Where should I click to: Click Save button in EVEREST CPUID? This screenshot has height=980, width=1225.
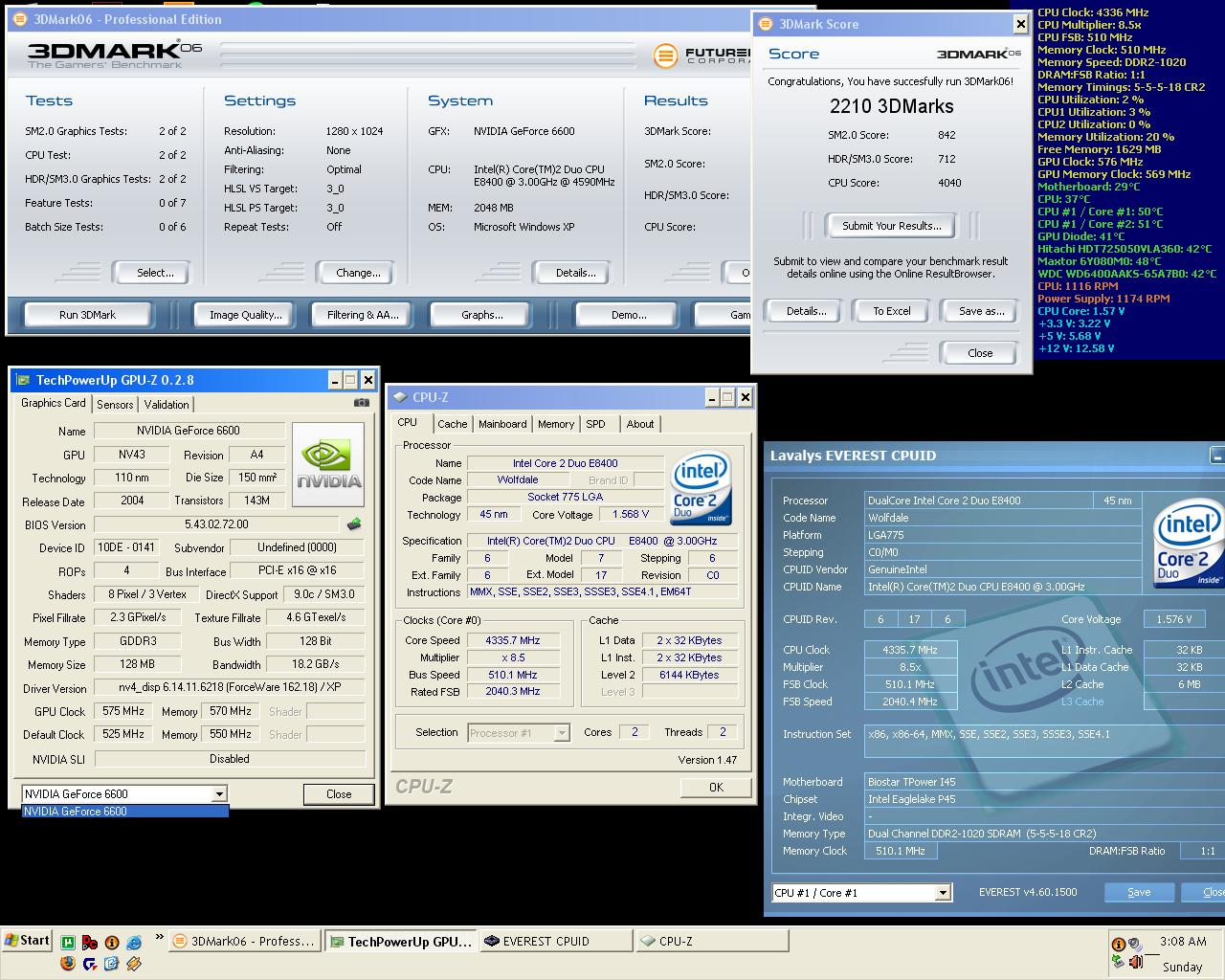point(1139,892)
